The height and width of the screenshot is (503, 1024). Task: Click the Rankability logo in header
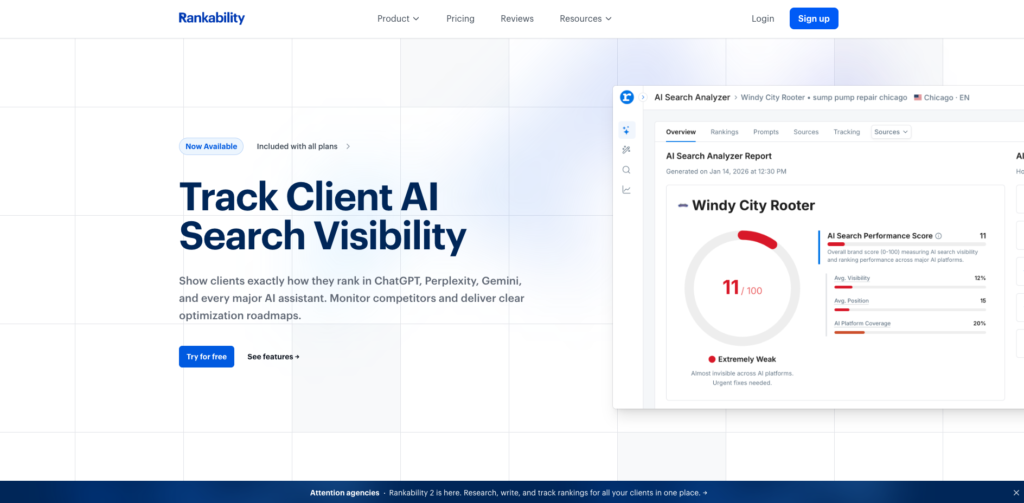pyautogui.click(x=211, y=18)
